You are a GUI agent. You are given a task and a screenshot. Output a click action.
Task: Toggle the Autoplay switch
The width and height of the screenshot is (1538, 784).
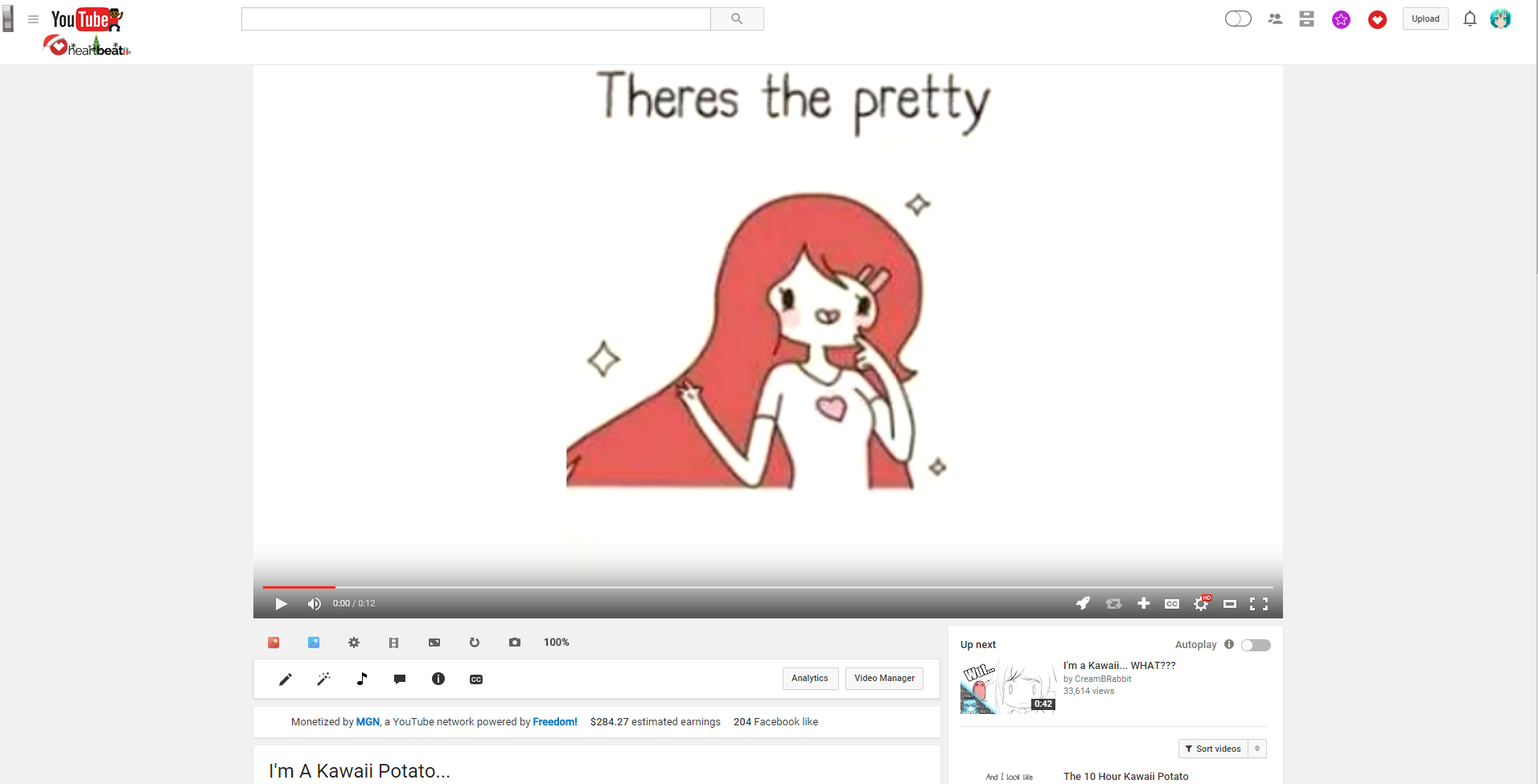[x=1255, y=645]
